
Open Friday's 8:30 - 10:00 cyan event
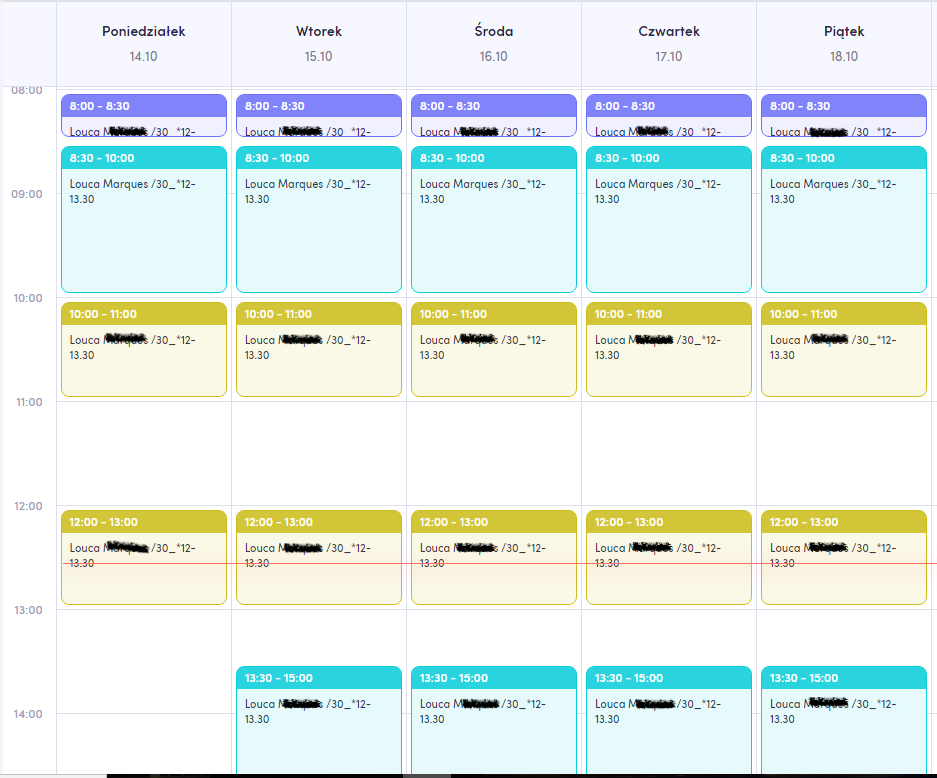[x=844, y=219]
